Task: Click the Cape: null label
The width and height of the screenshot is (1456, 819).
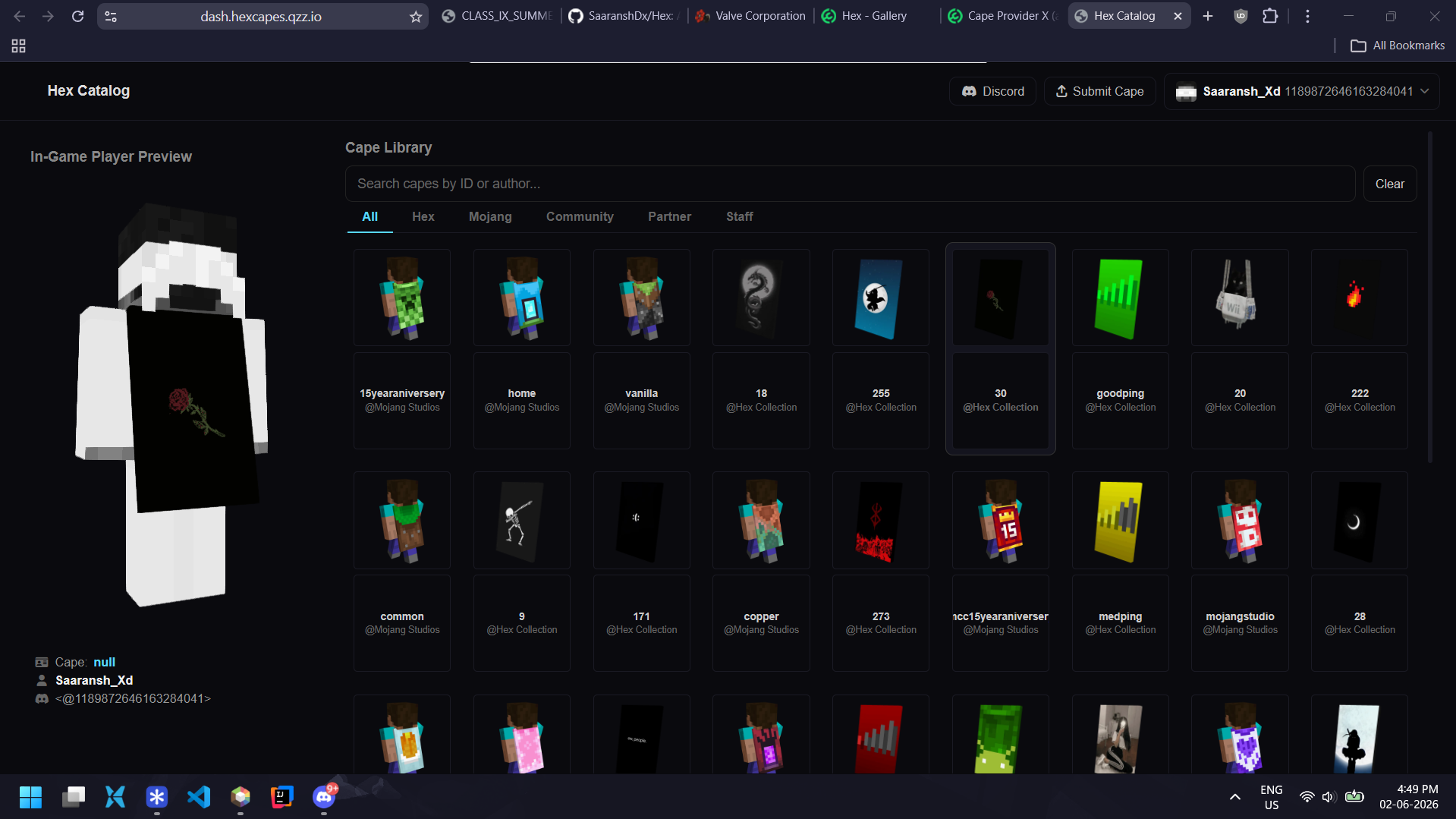Action: 85,662
